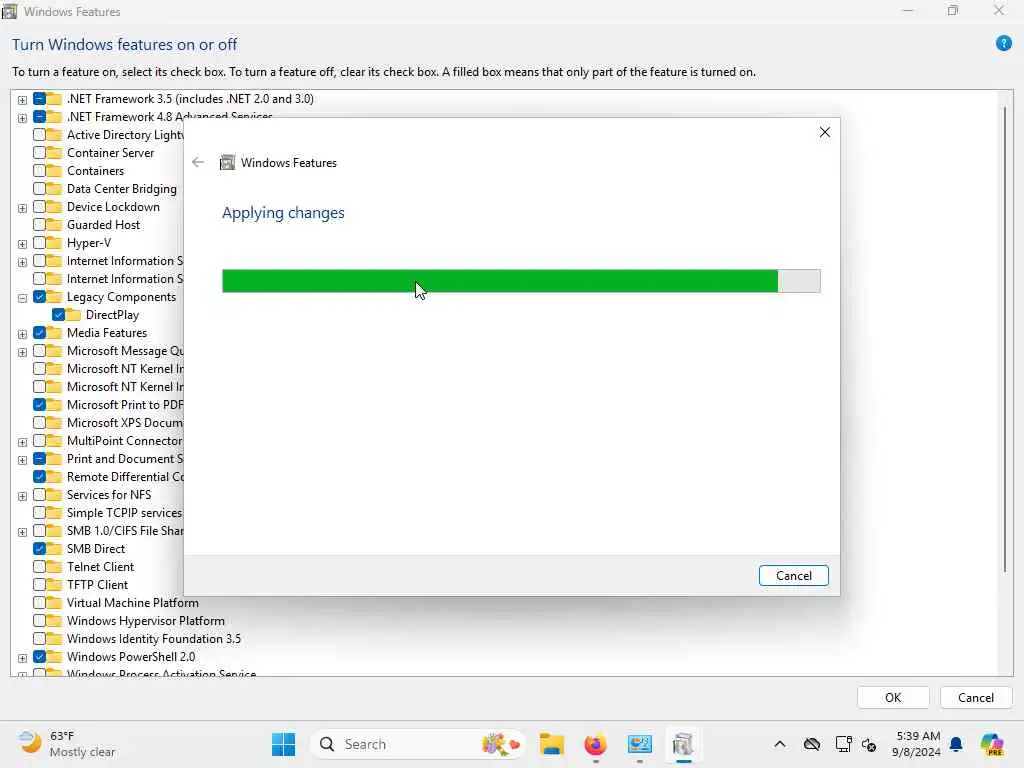
Task: Expand Microsoft Message Queue node
Action: click(x=22, y=353)
